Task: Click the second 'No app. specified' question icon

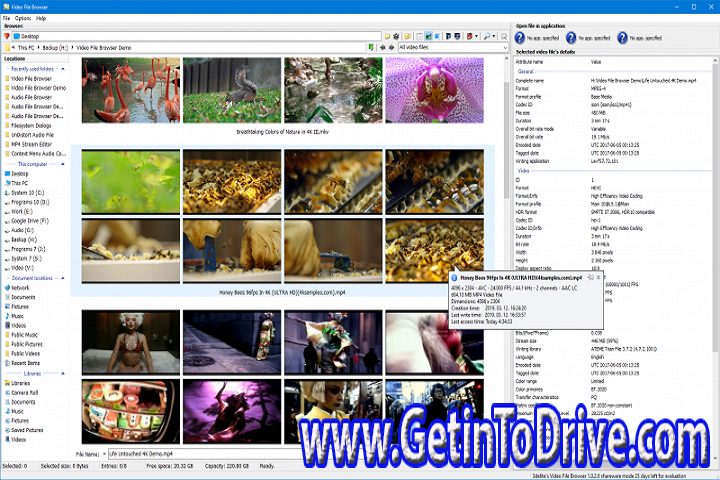Action: [x=571, y=38]
